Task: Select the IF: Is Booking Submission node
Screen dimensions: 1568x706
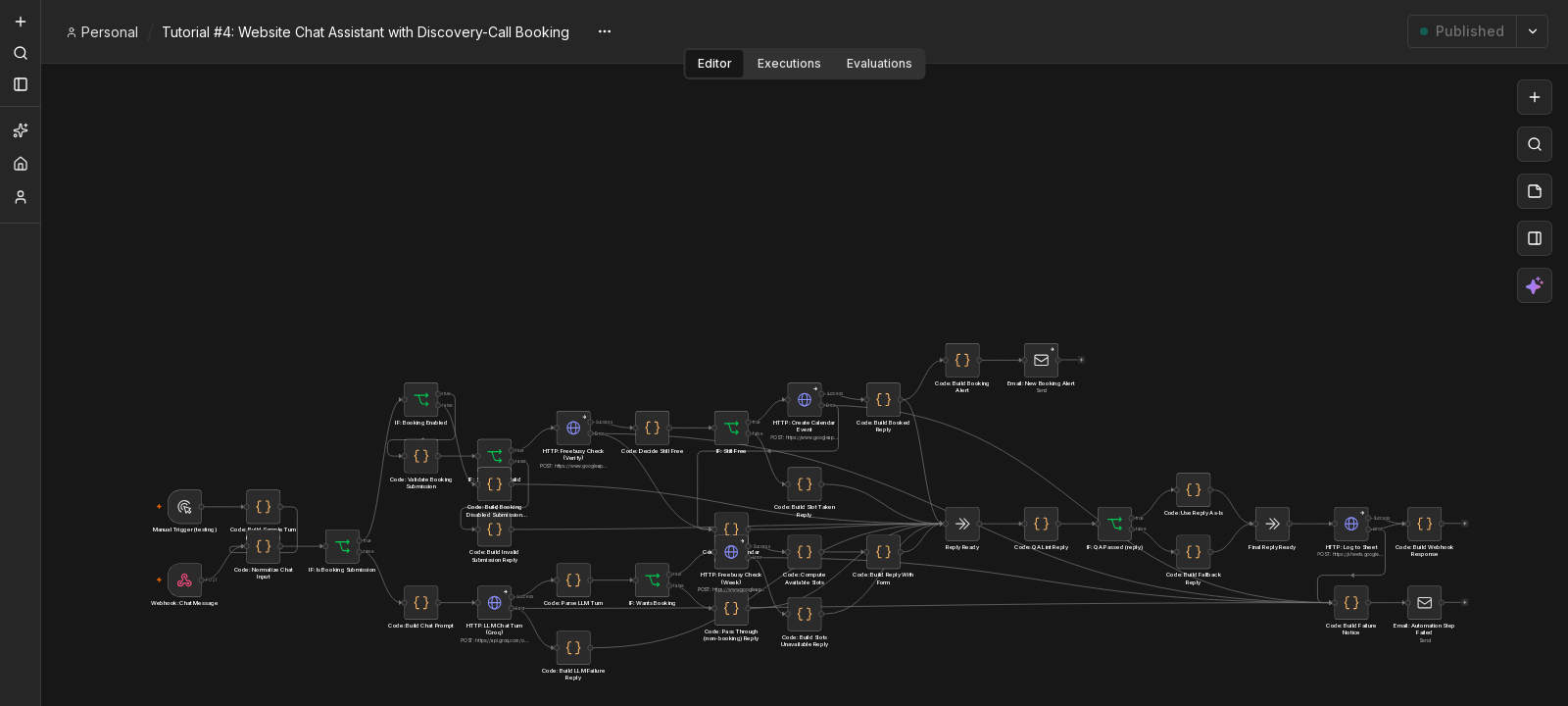Action: [x=342, y=546]
